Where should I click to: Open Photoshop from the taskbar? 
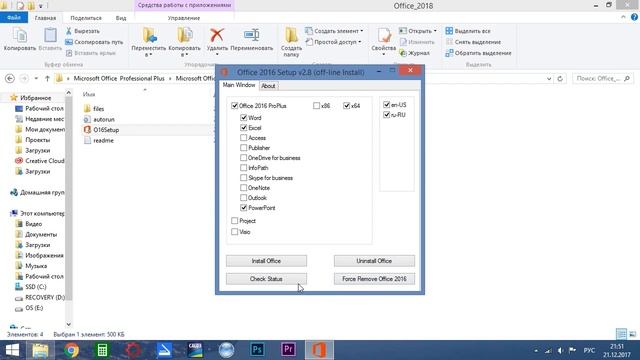[x=257, y=350]
